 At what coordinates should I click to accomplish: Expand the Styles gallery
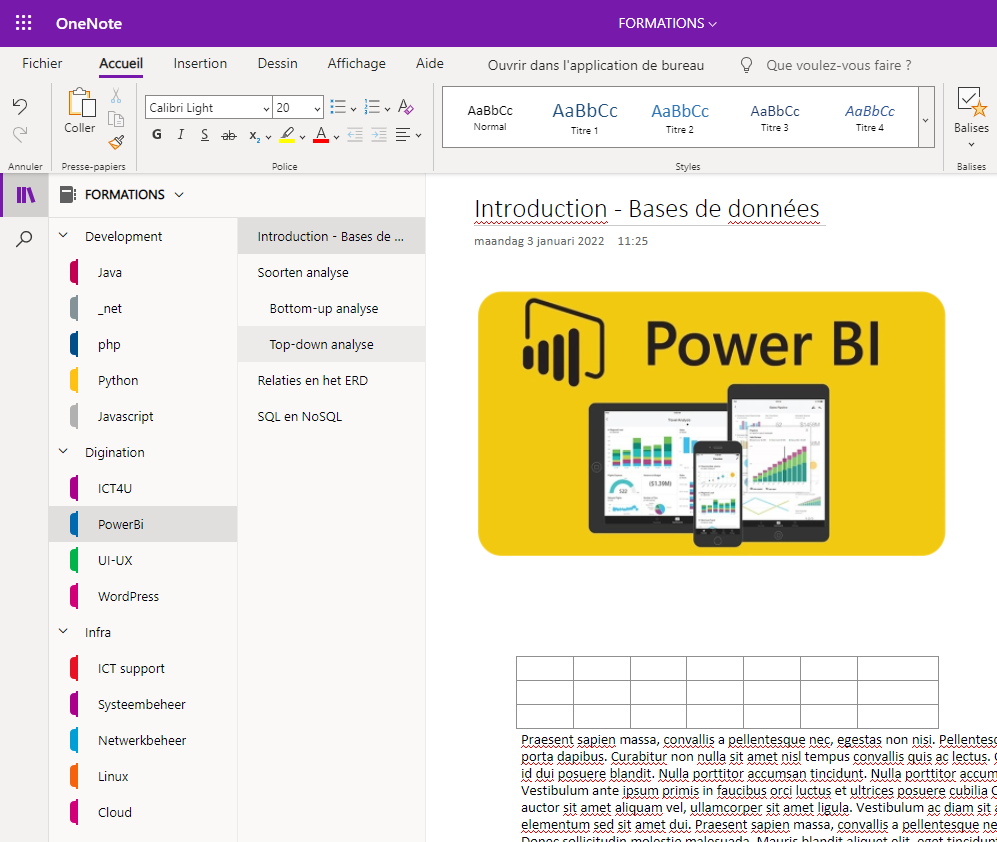[x=926, y=118]
